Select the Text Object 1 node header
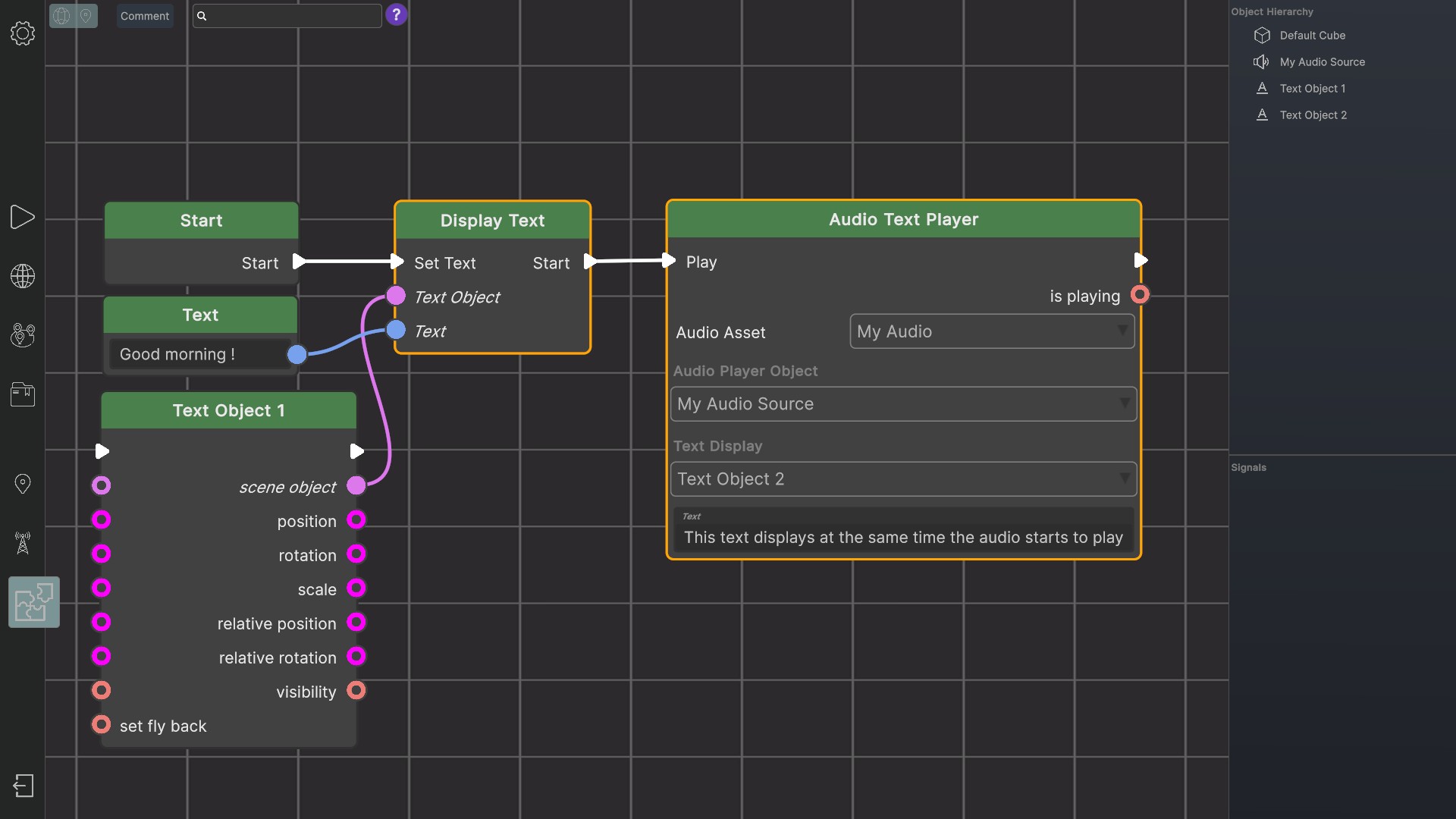The height and width of the screenshot is (819, 1456). (228, 410)
